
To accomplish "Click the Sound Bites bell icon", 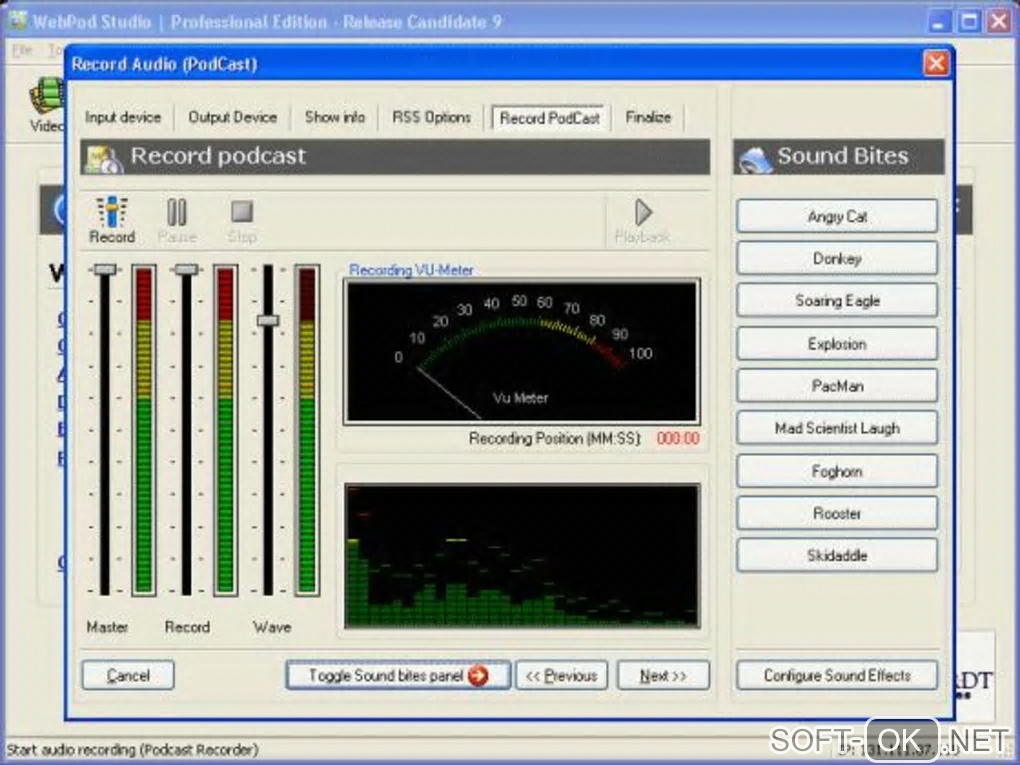I will click(756, 158).
